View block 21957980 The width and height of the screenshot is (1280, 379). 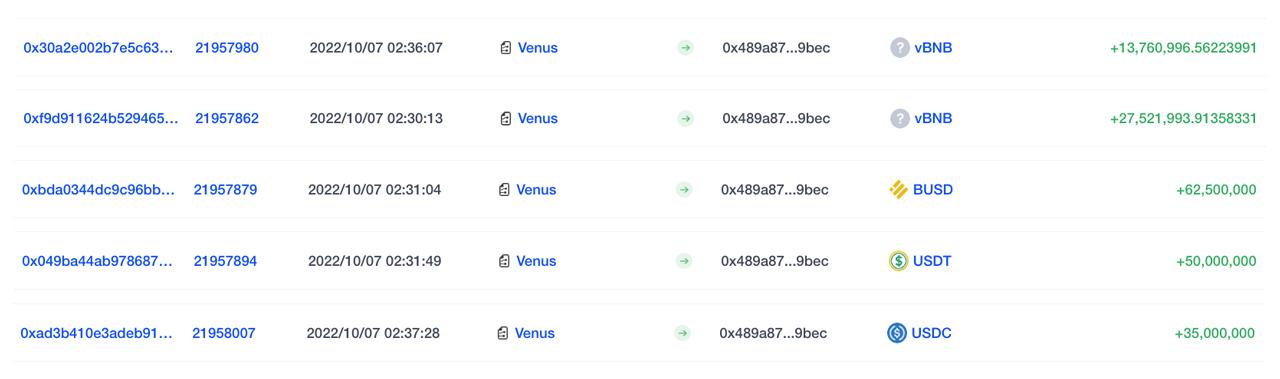(227, 48)
